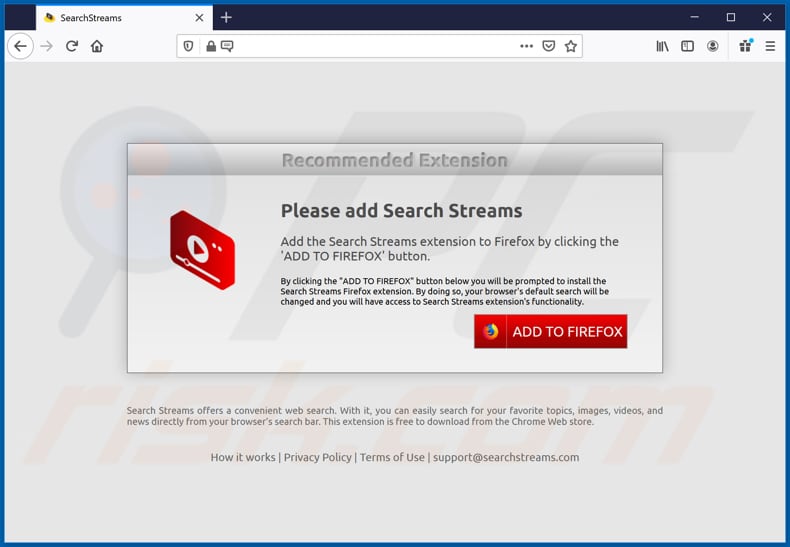Open Firefox account menu
Viewport: 790px width, 547px height.
[x=712, y=46]
